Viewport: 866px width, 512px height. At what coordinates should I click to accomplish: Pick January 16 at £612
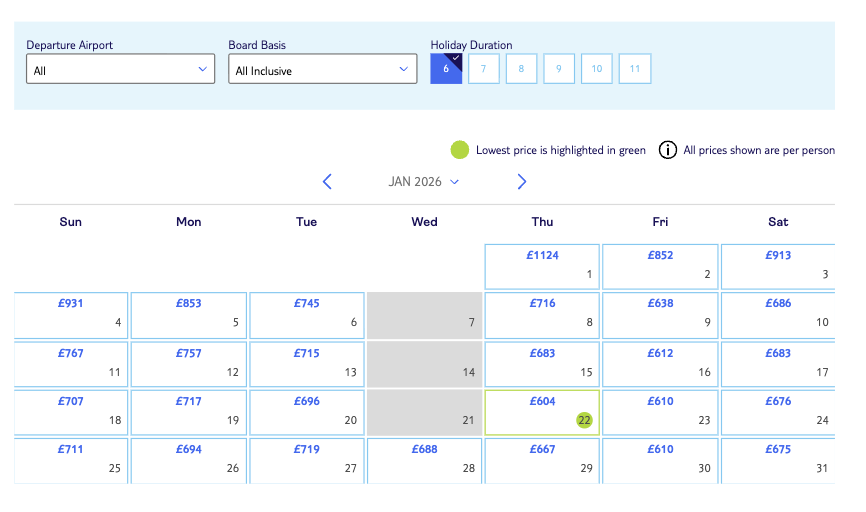(x=660, y=363)
